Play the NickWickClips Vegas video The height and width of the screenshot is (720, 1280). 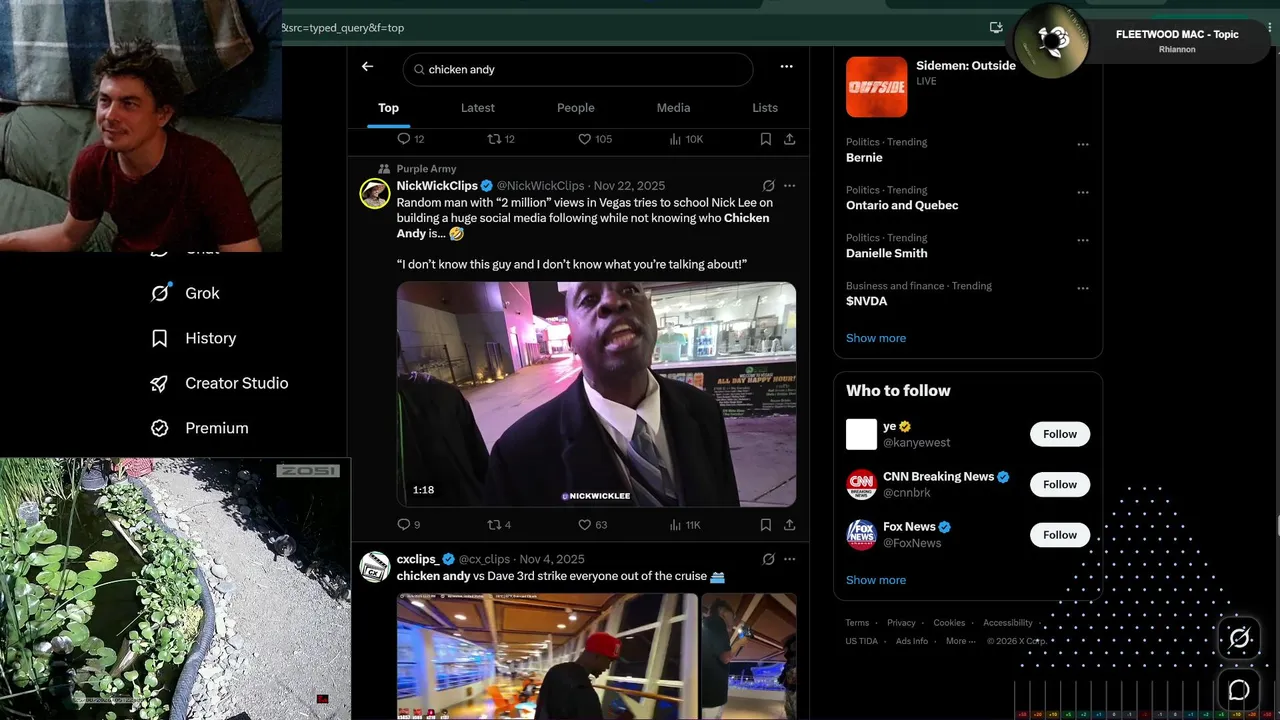click(x=596, y=394)
